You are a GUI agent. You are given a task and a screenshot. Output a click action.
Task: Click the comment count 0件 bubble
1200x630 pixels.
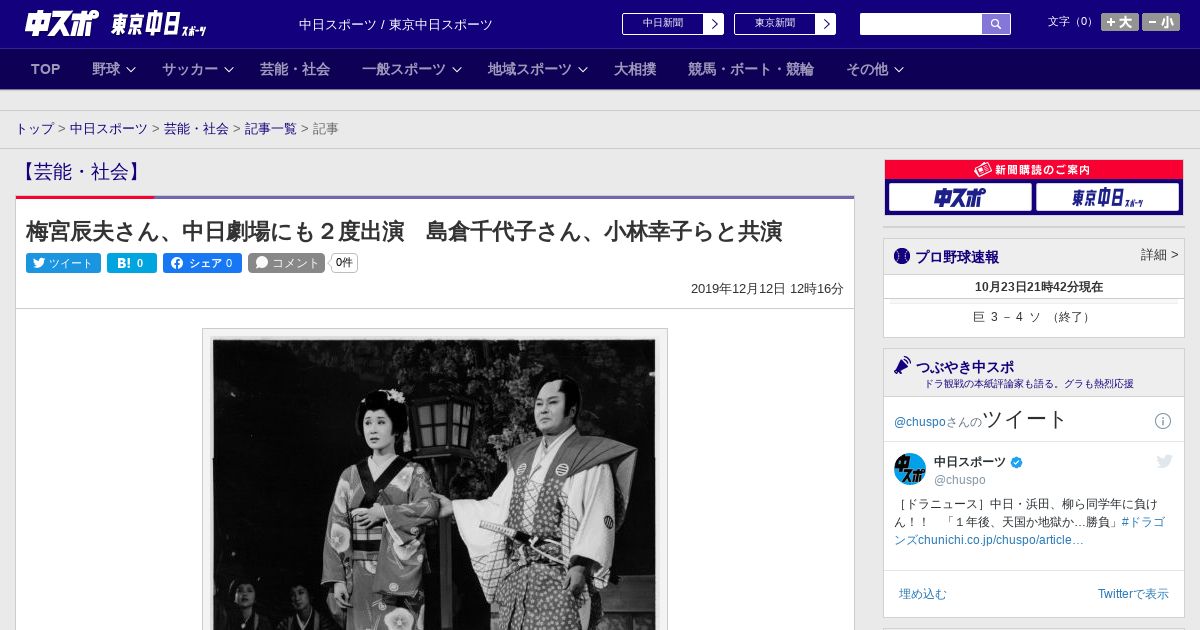pos(344,263)
